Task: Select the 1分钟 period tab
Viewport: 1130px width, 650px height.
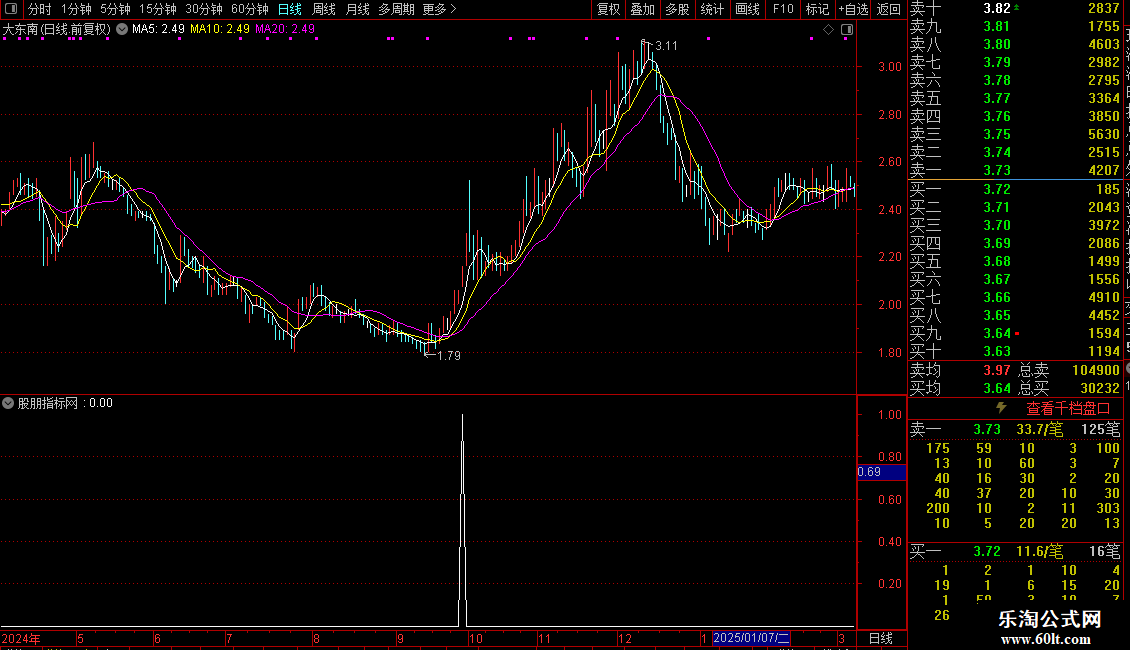Action: (x=76, y=9)
